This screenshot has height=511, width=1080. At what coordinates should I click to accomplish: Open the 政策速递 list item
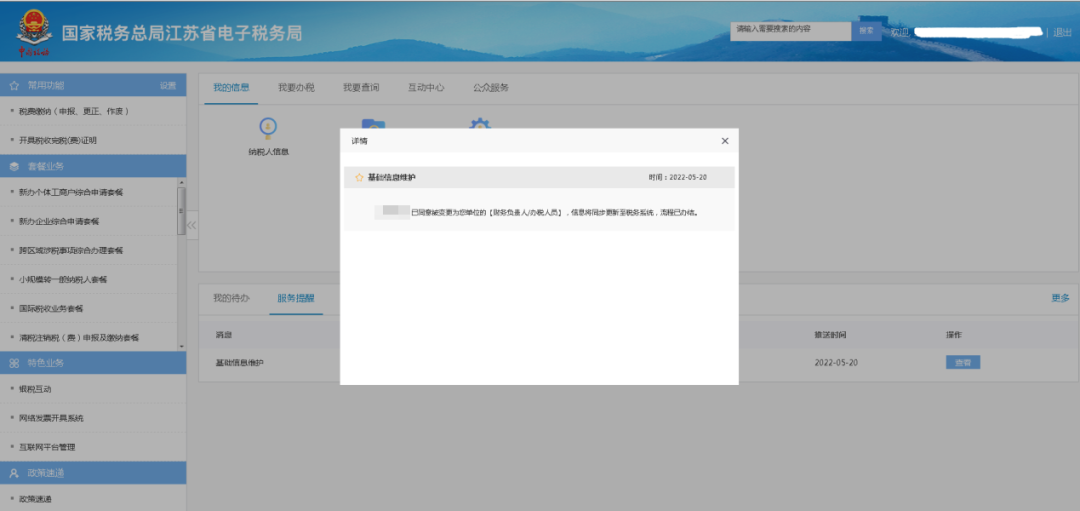pyautogui.click(x=35, y=499)
